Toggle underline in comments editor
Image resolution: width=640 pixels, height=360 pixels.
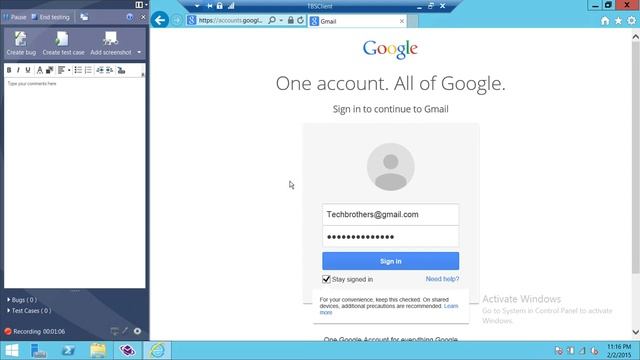click(28, 70)
